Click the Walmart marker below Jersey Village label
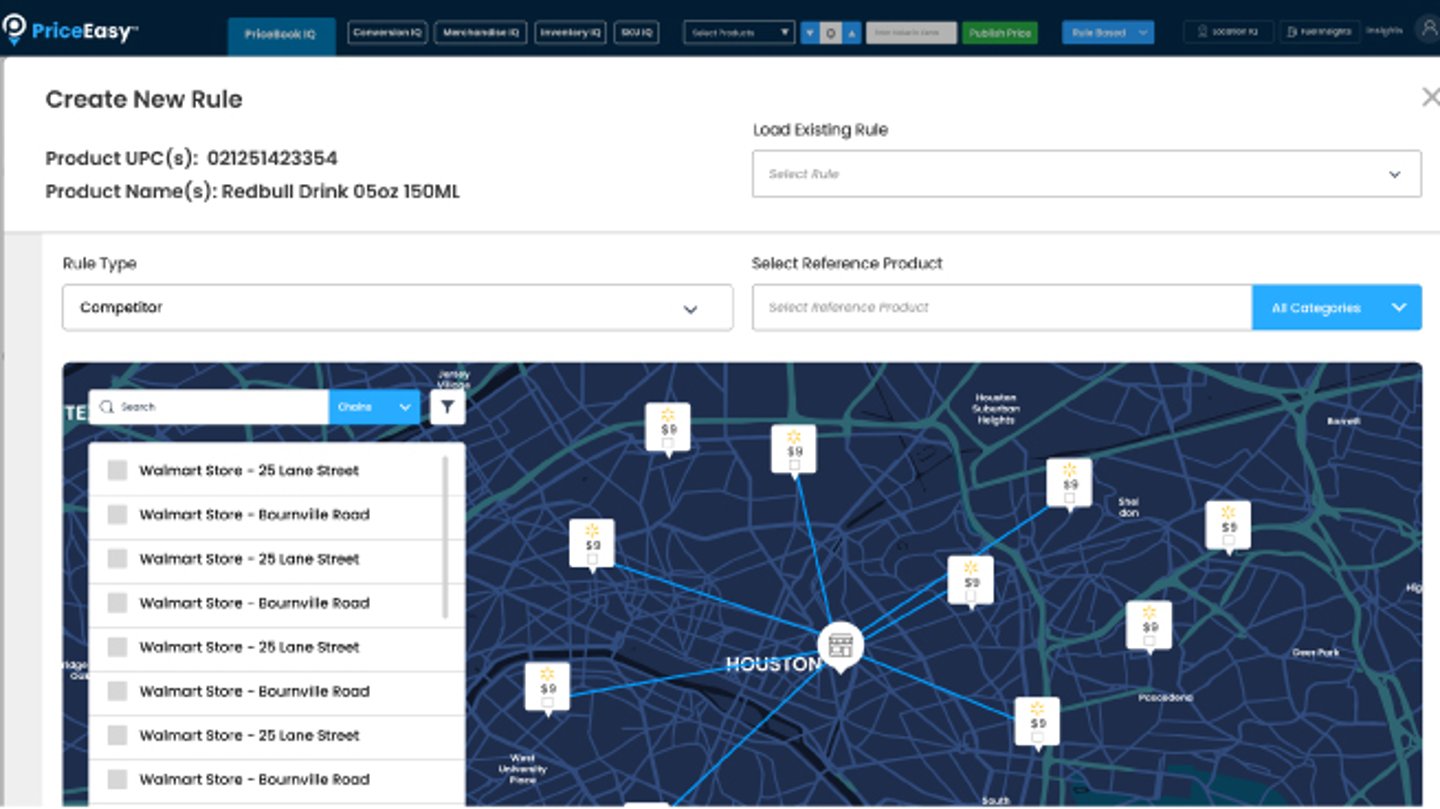The width and height of the screenshot is (1440, 809). tap(668, 429)
